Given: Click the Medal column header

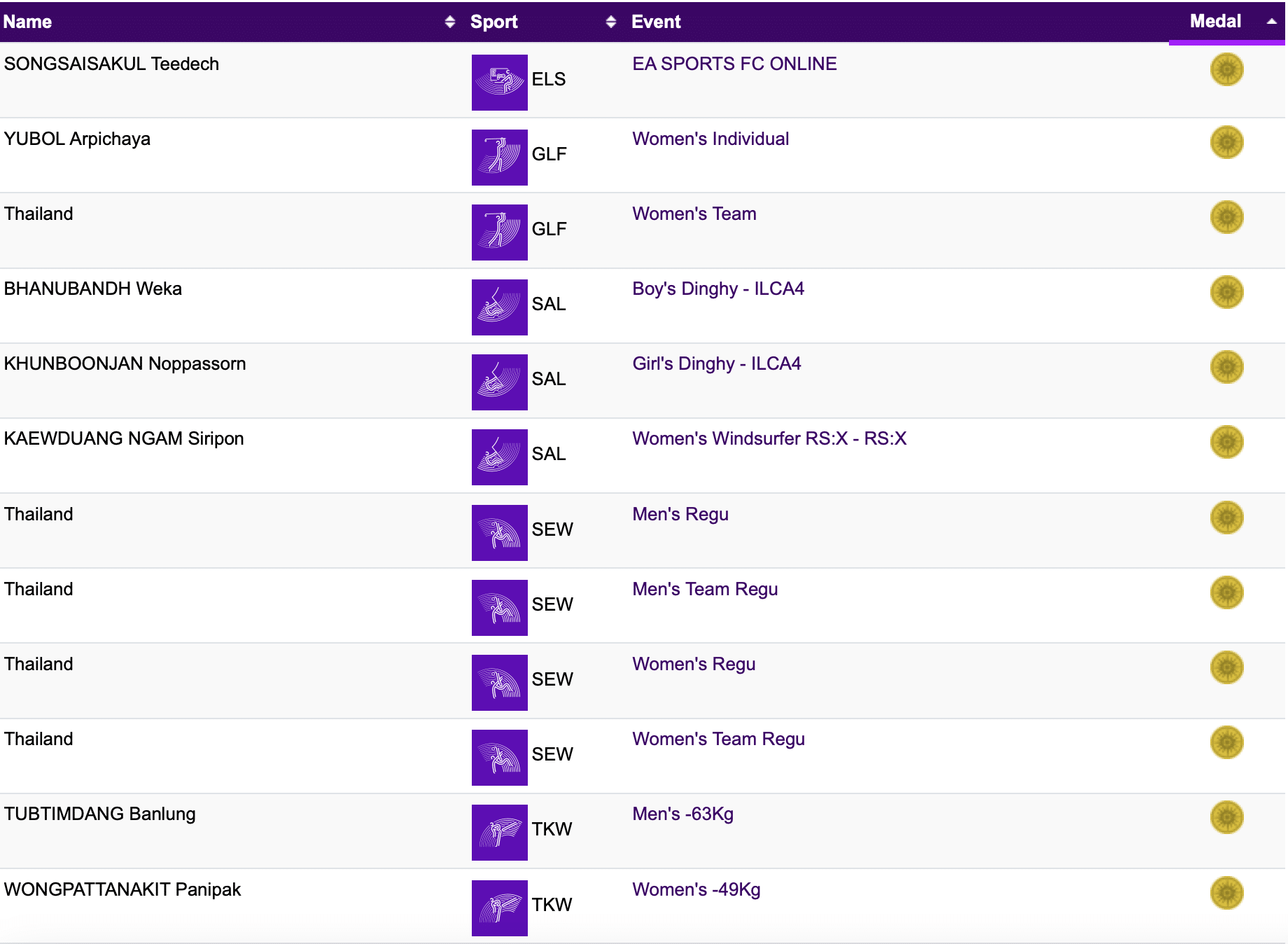Looking at the screenshot, I should [x=1215, y=22].
